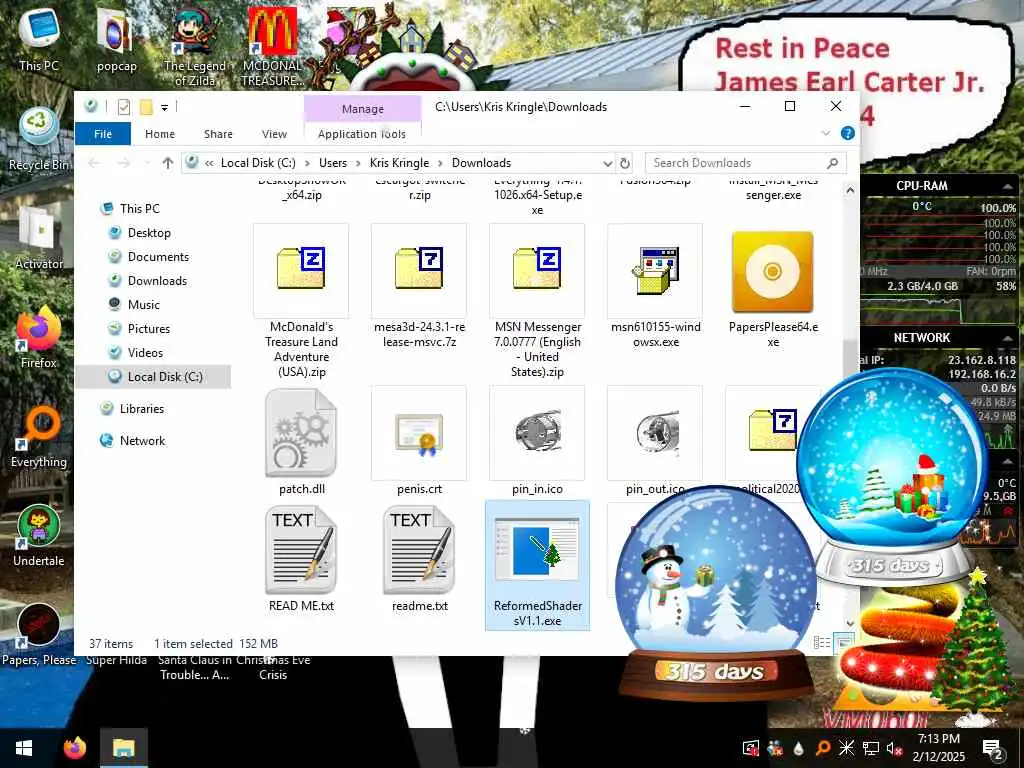Select pin_in.ico file icon
This screenshot has width=1024, height=768.
537,432
